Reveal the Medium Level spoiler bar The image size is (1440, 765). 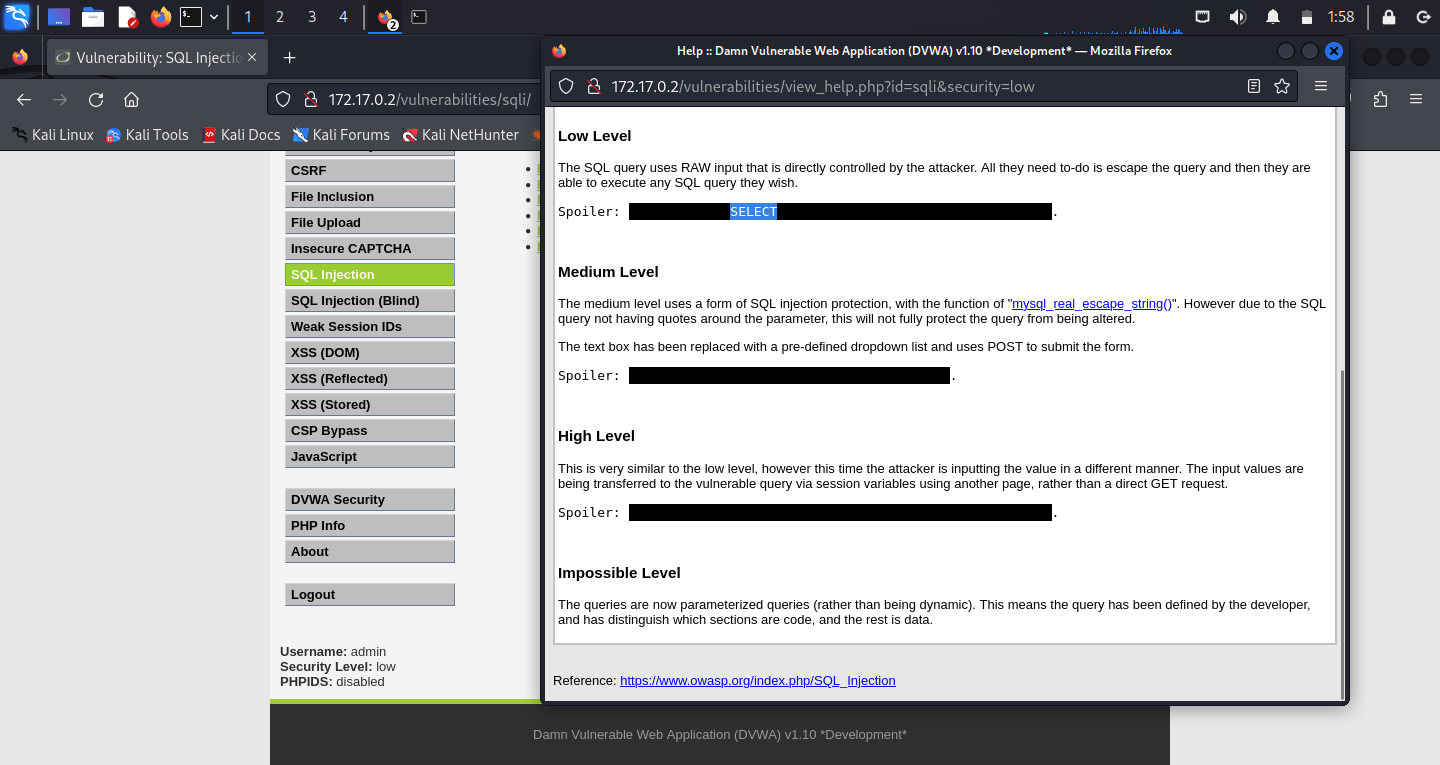point(789,376)
